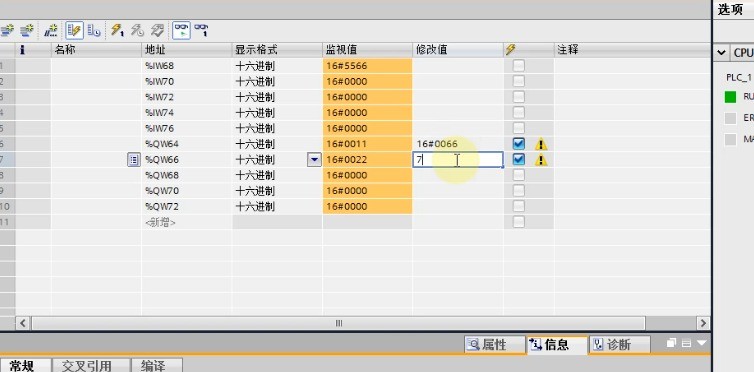Viewport: 754px width, 372px height.
Task: Collapse the CPU section chevron in the right panel
Action: (721, 53)
